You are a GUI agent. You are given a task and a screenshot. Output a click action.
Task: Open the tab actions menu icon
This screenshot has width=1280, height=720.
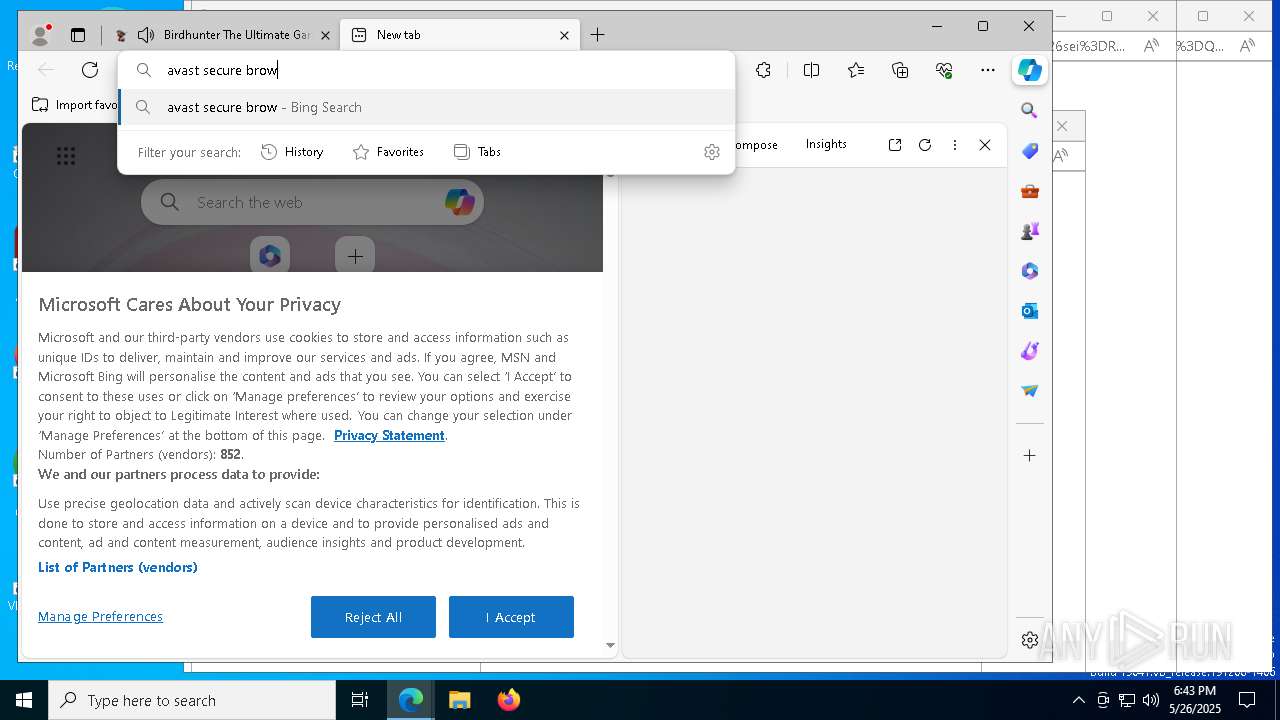click(x=78, y=35)
